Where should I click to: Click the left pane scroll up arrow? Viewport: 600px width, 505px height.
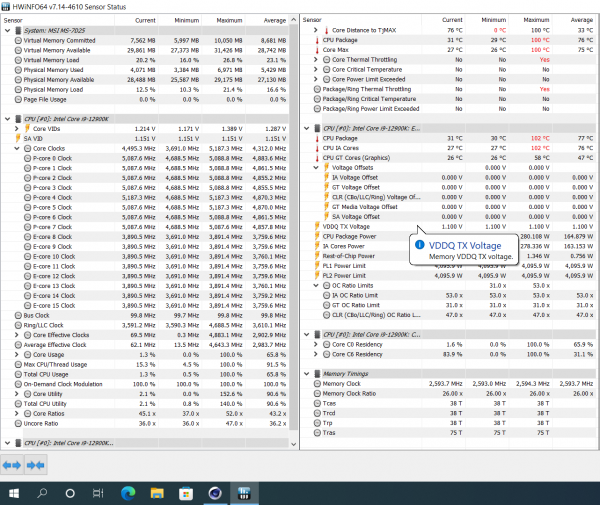coord(293,20)
